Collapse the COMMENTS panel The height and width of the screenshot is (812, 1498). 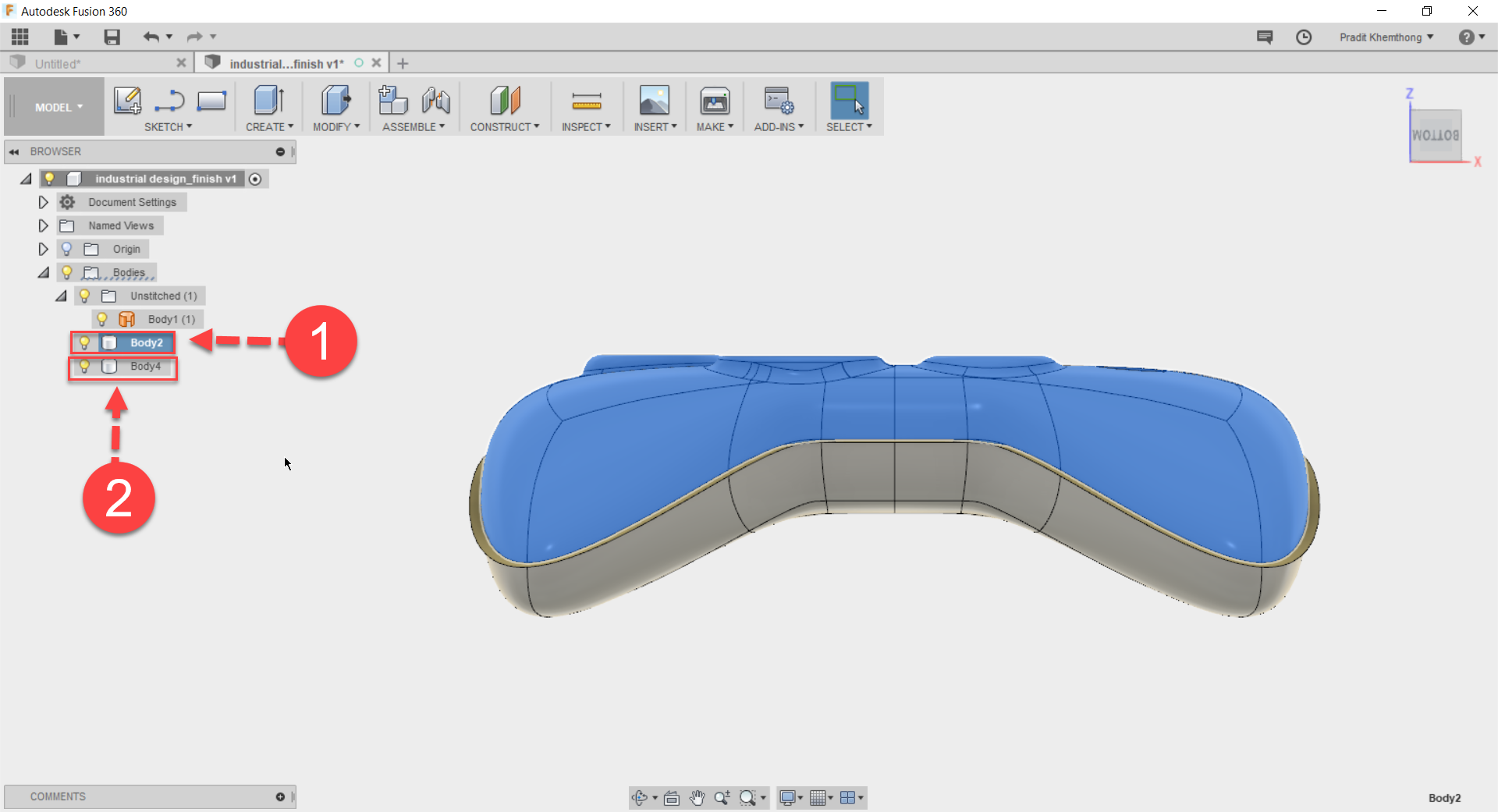pyautogui.click(x=279, y=796)
